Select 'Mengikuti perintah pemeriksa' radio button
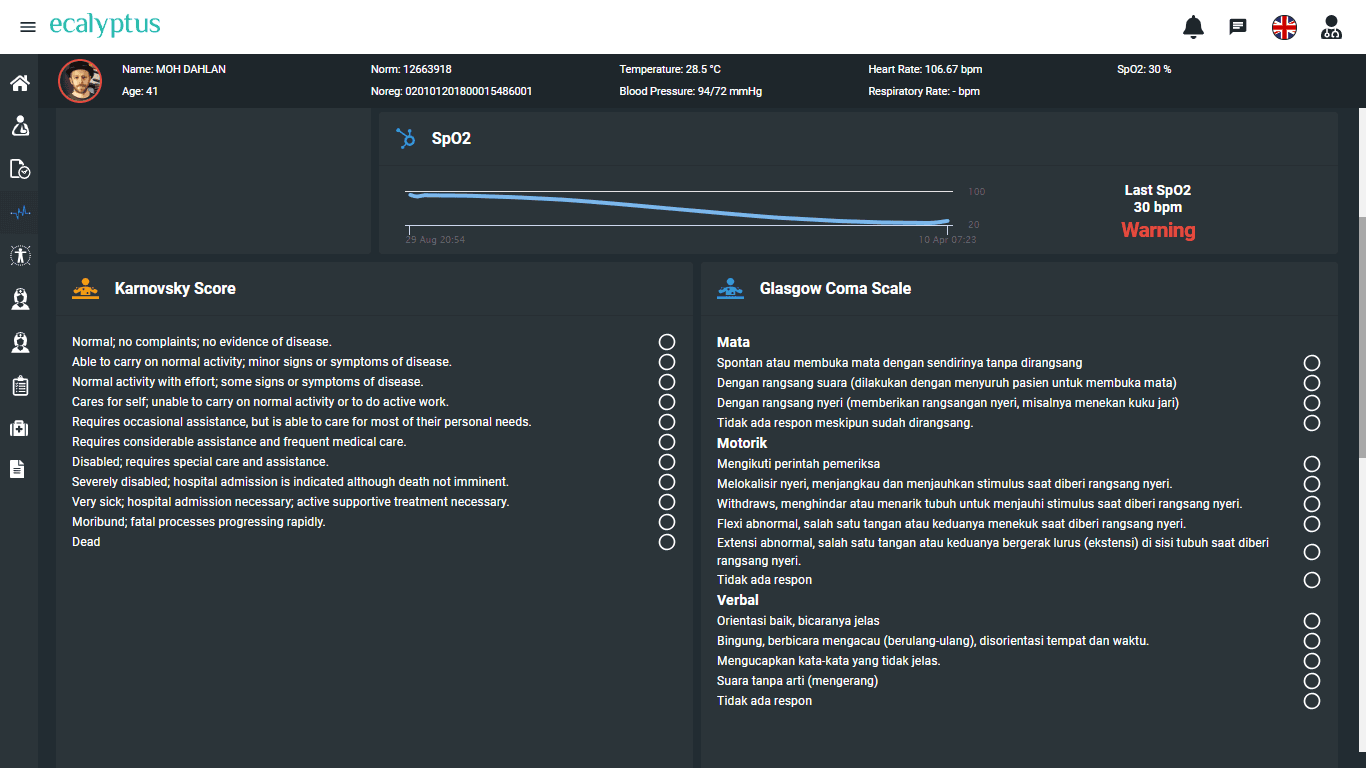 [x=1312, y=464]
